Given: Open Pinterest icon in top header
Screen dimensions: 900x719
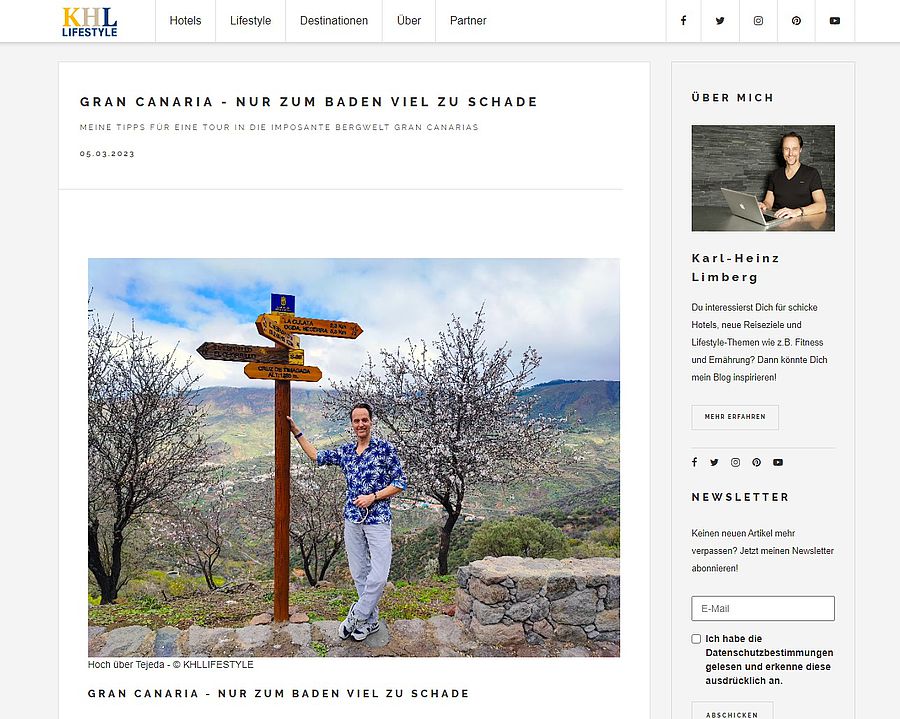Looking at the screenshot, I should click(796, 21).
